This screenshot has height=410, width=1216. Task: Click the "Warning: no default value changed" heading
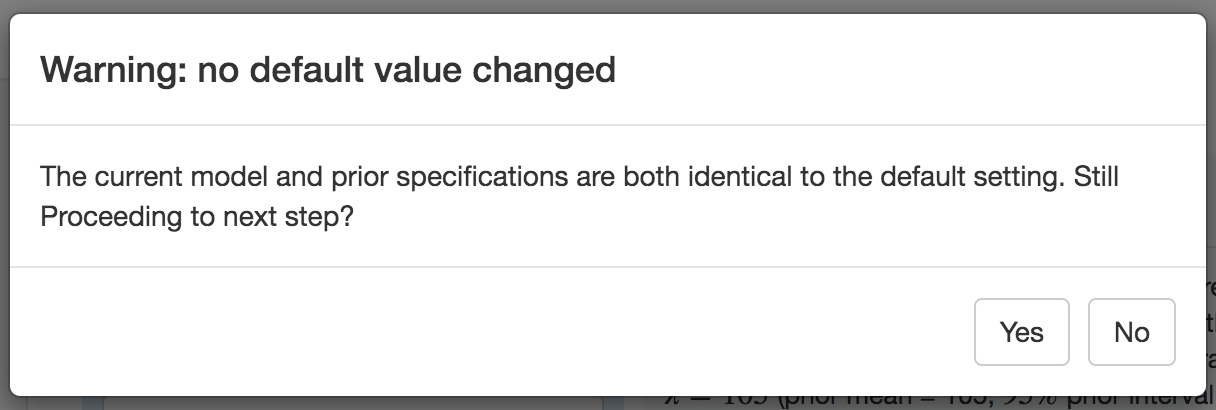327,70
